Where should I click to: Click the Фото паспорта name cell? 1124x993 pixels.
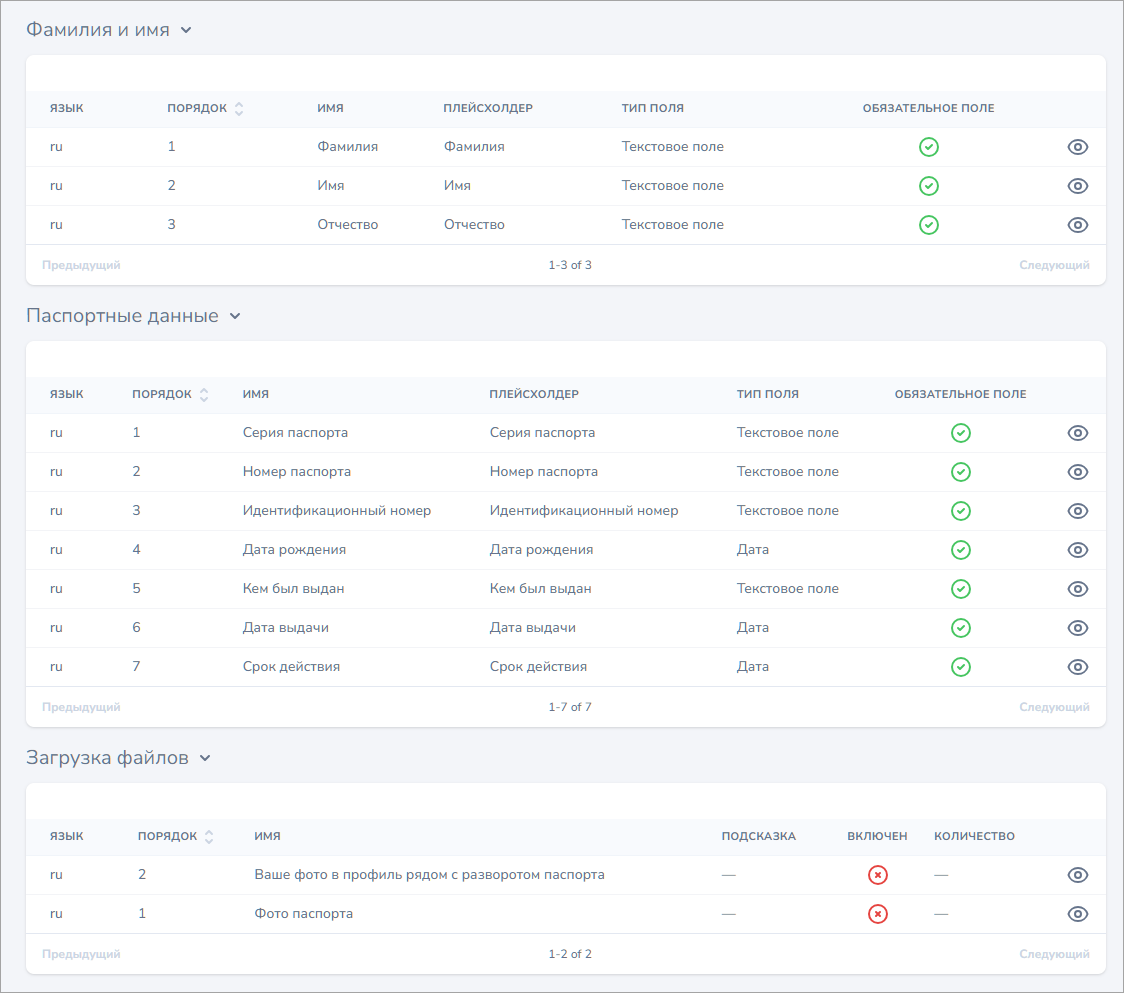tap(303, 914)
